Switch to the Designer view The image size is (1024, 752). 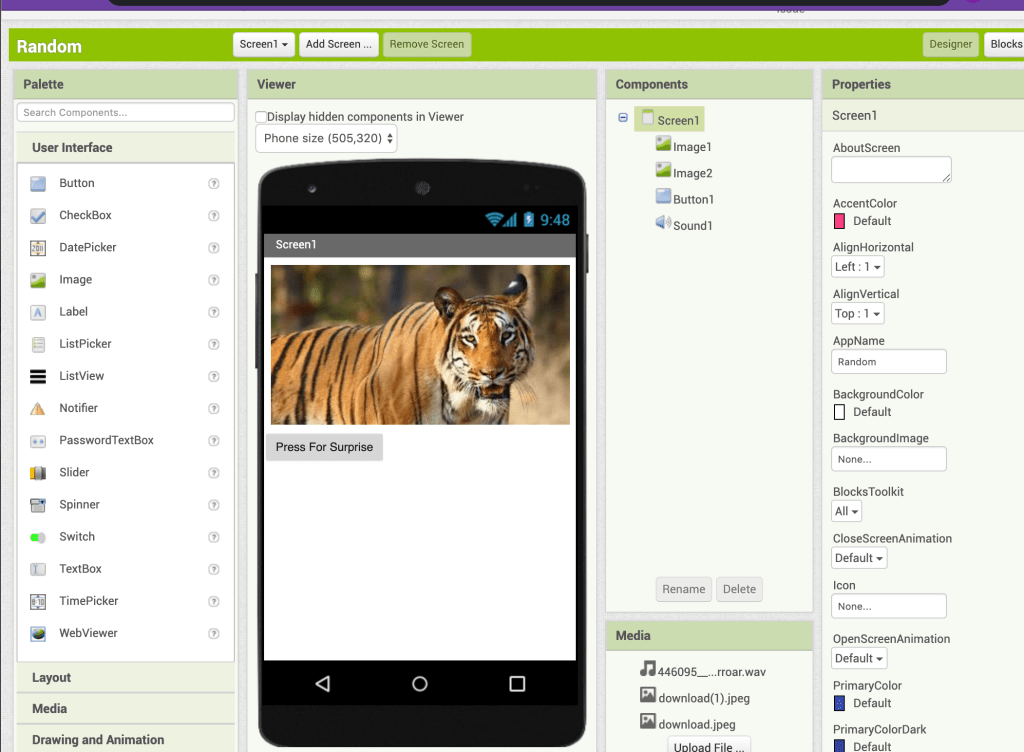[950, 44]
